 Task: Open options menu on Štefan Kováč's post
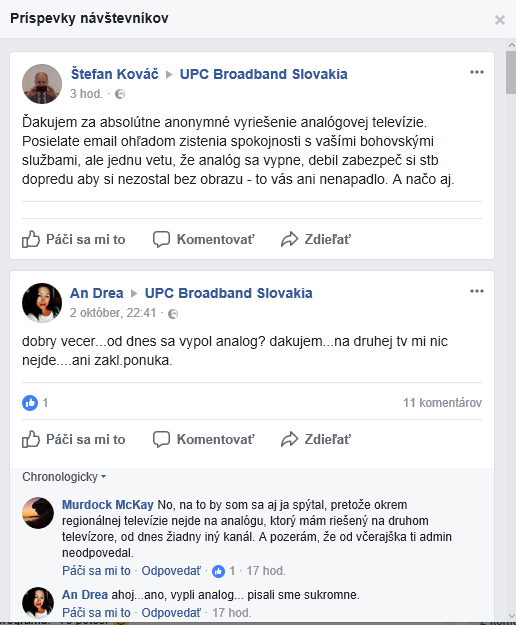click(x=477, y=72)
